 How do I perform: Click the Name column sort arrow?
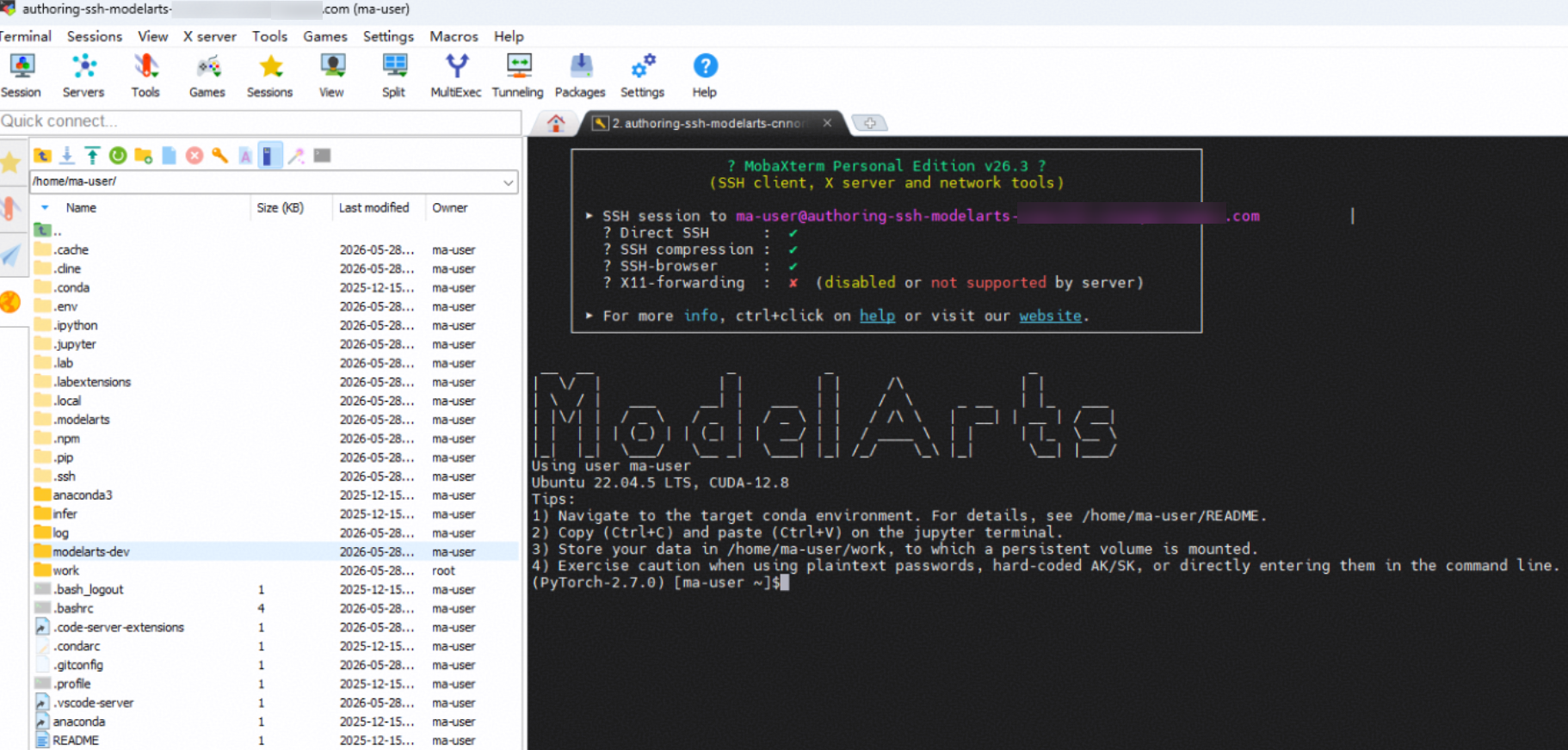tap(45, 207)
